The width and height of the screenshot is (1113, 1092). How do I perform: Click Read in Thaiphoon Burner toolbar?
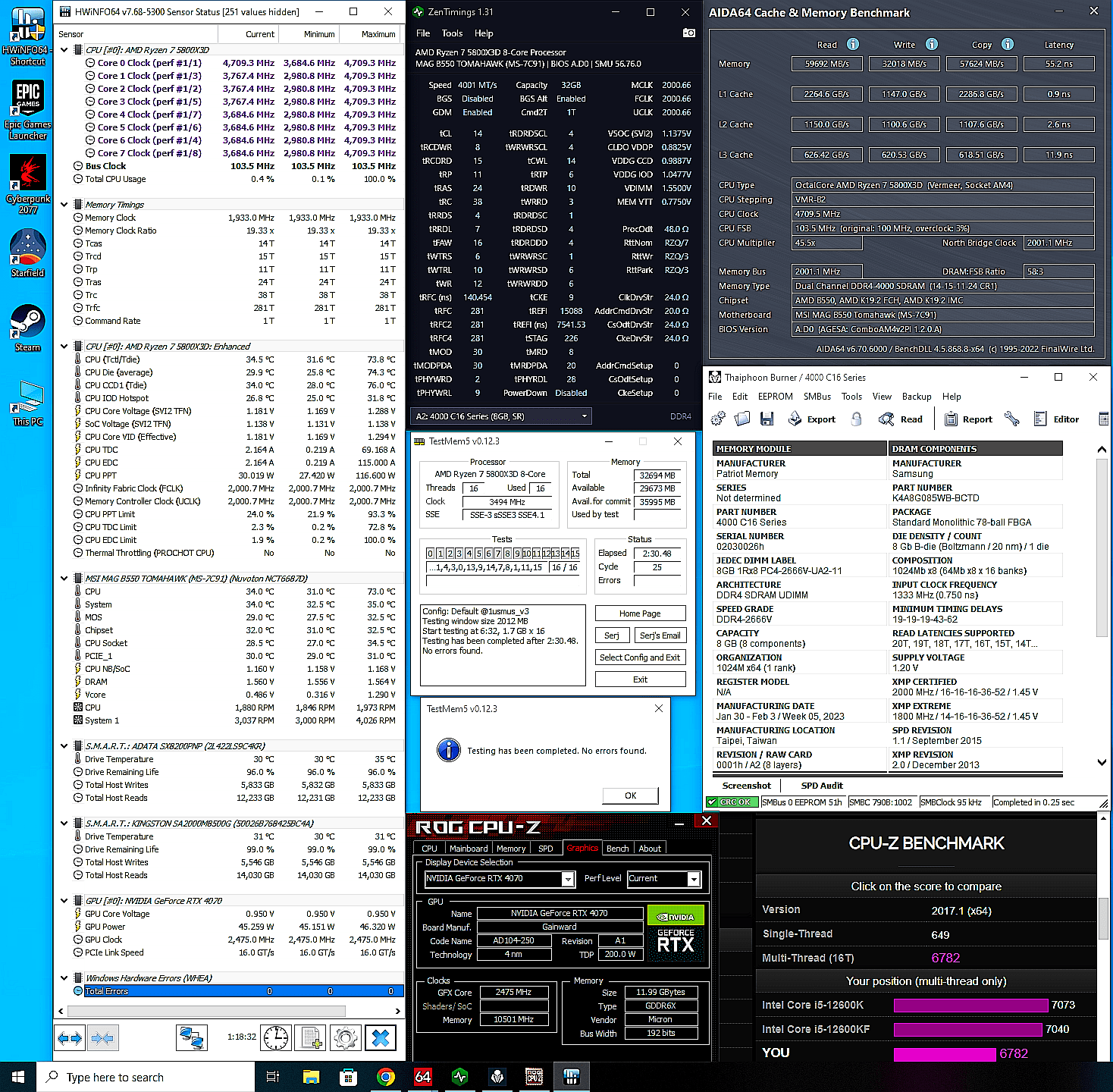point(901,419)
